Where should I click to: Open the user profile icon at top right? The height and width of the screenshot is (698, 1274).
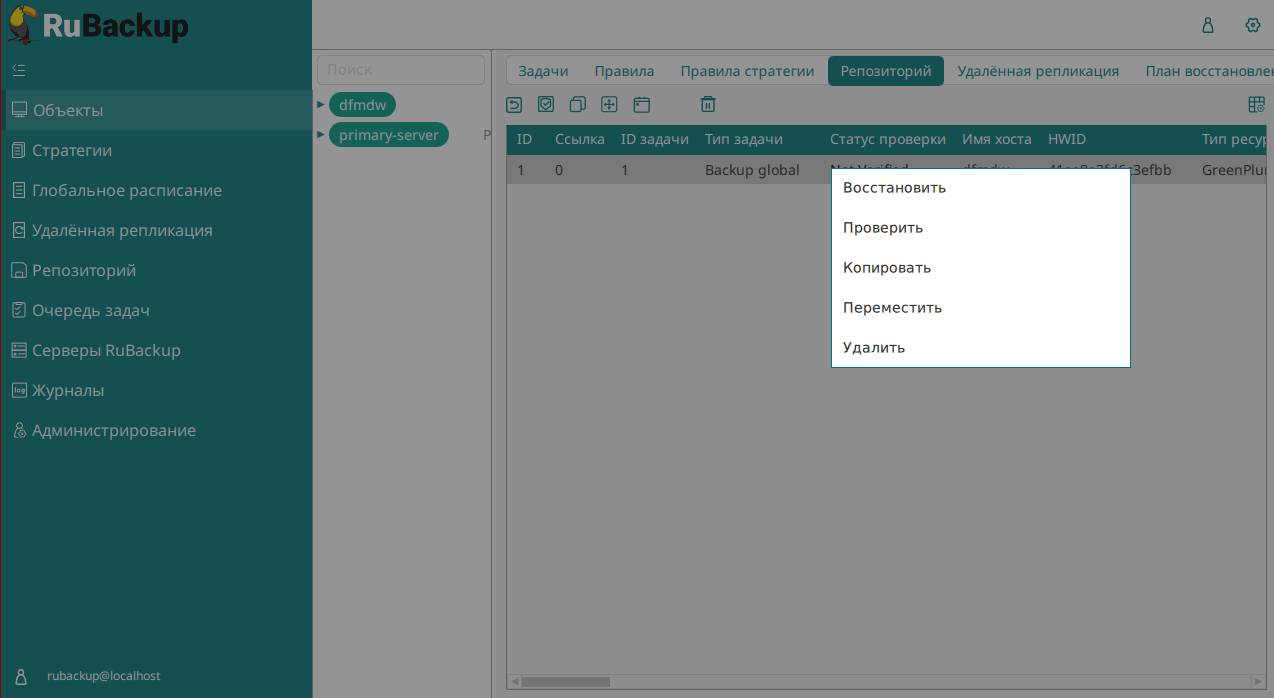pos(1208,25)
